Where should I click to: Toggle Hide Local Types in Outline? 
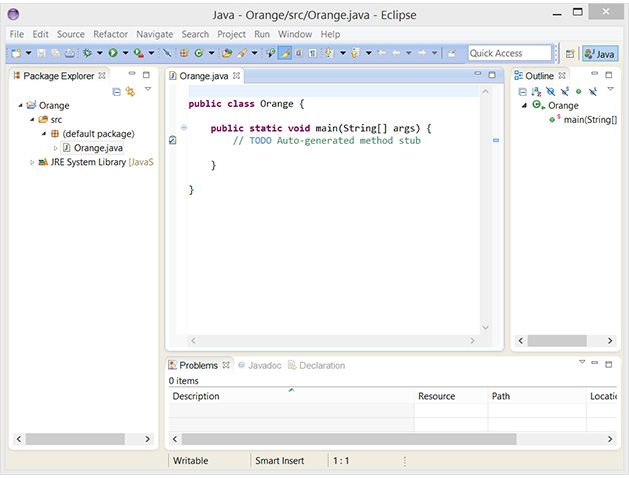pos(593,92)
